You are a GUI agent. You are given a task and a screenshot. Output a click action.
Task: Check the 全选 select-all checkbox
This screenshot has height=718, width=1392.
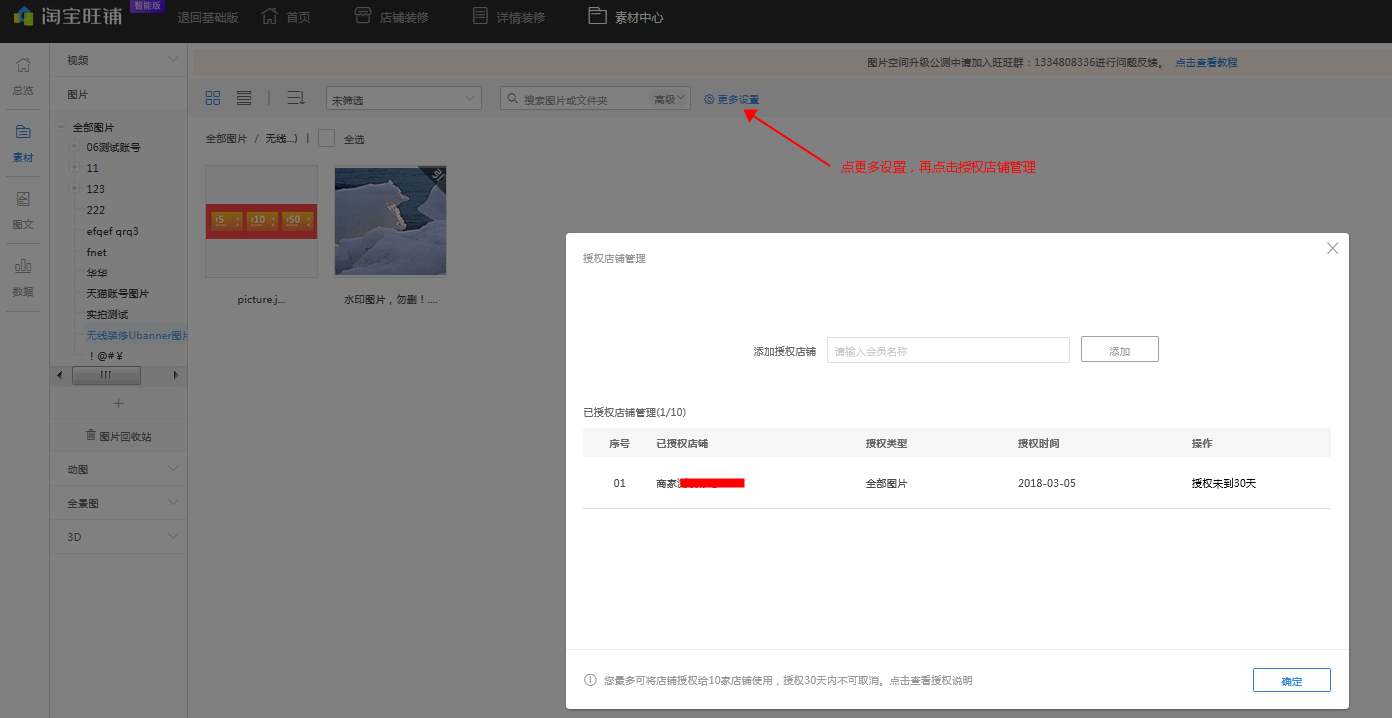pos(326,138)
